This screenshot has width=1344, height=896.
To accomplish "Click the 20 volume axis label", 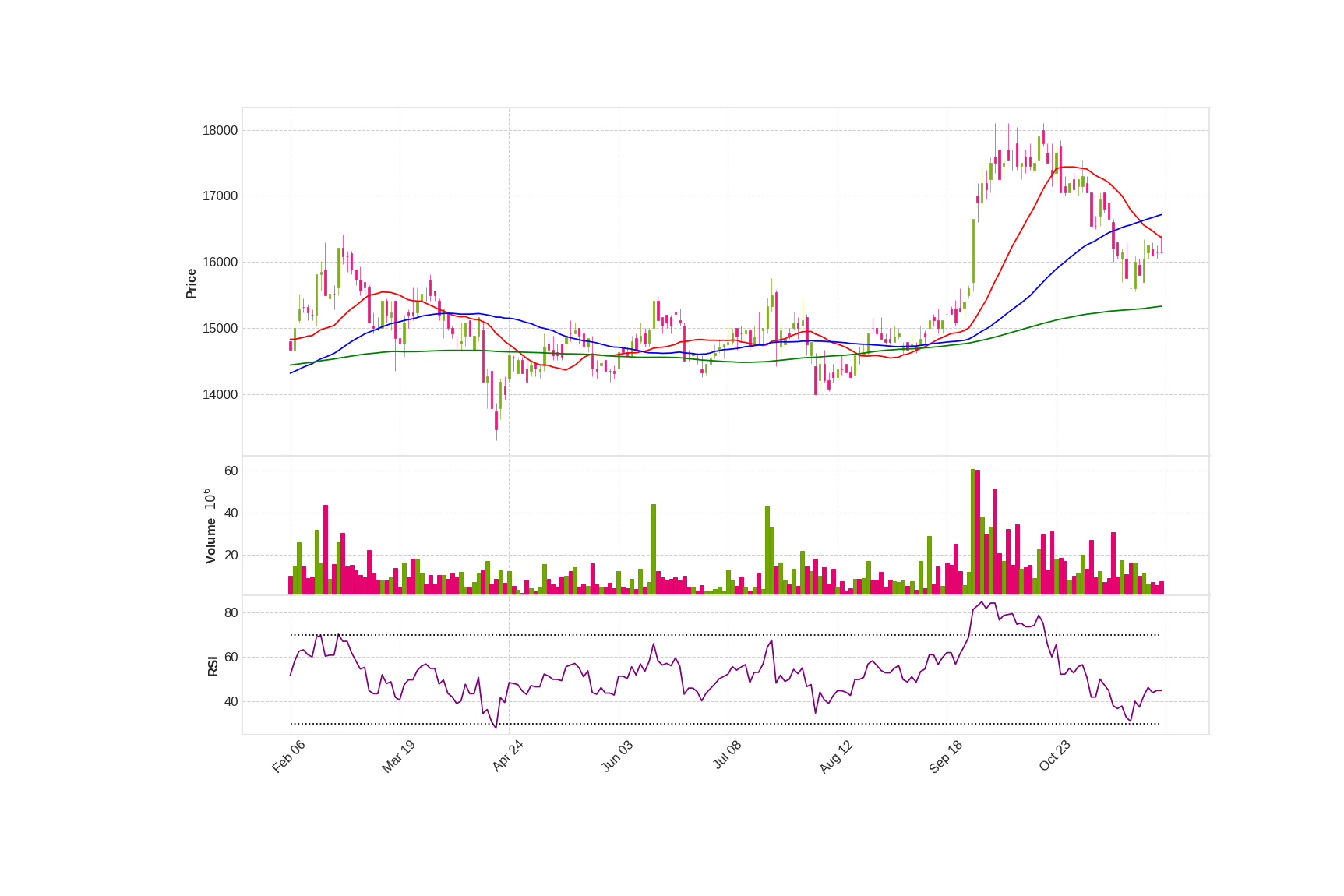I will tap(231, 555).
